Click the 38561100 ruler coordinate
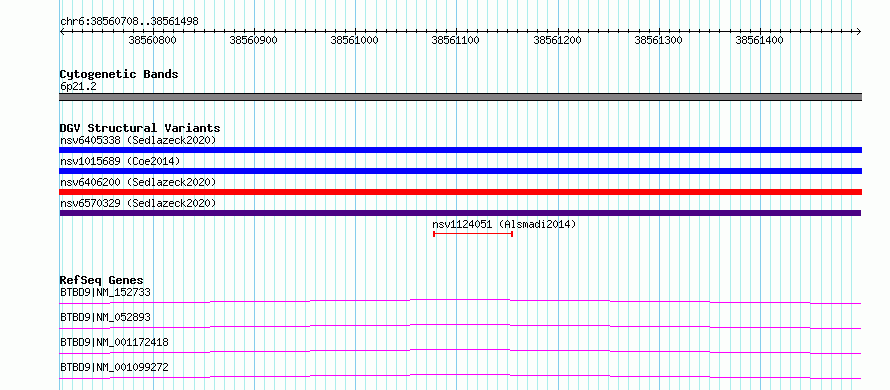 pyautogui.click(x=456, y=40)
